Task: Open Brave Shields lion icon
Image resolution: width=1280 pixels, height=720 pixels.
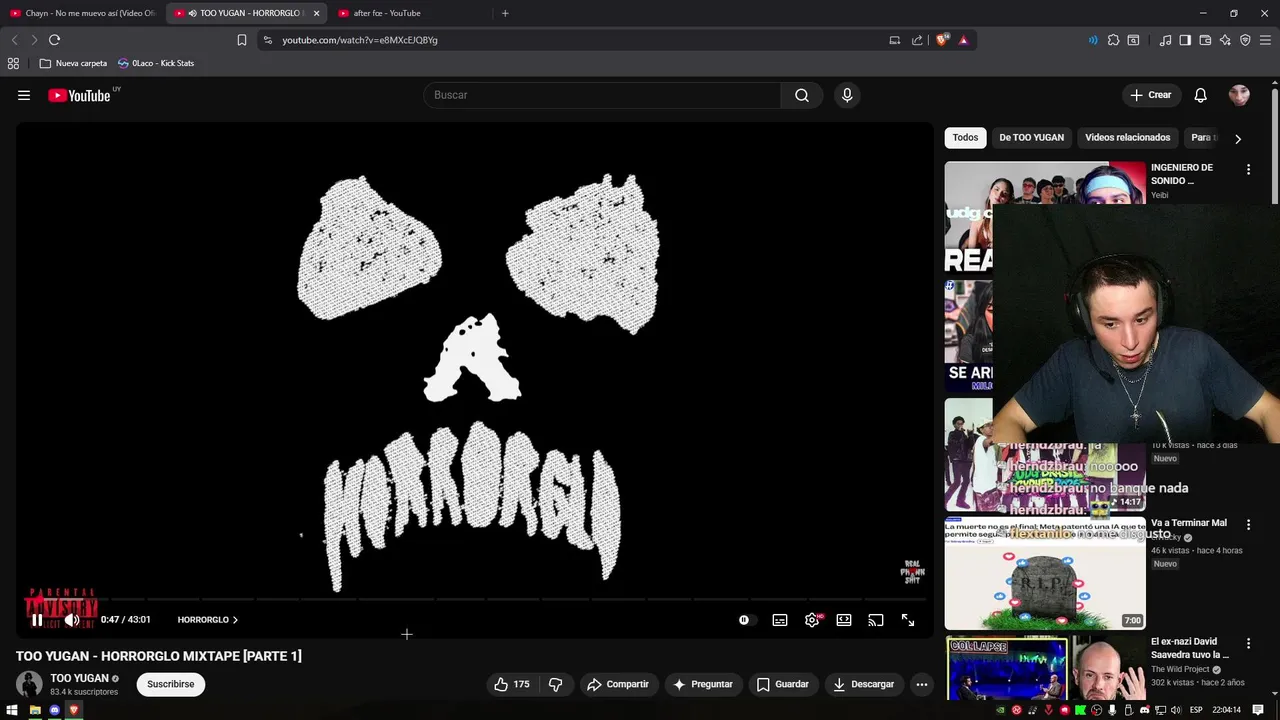Action: pyautogui.click(x=942, y=40)
